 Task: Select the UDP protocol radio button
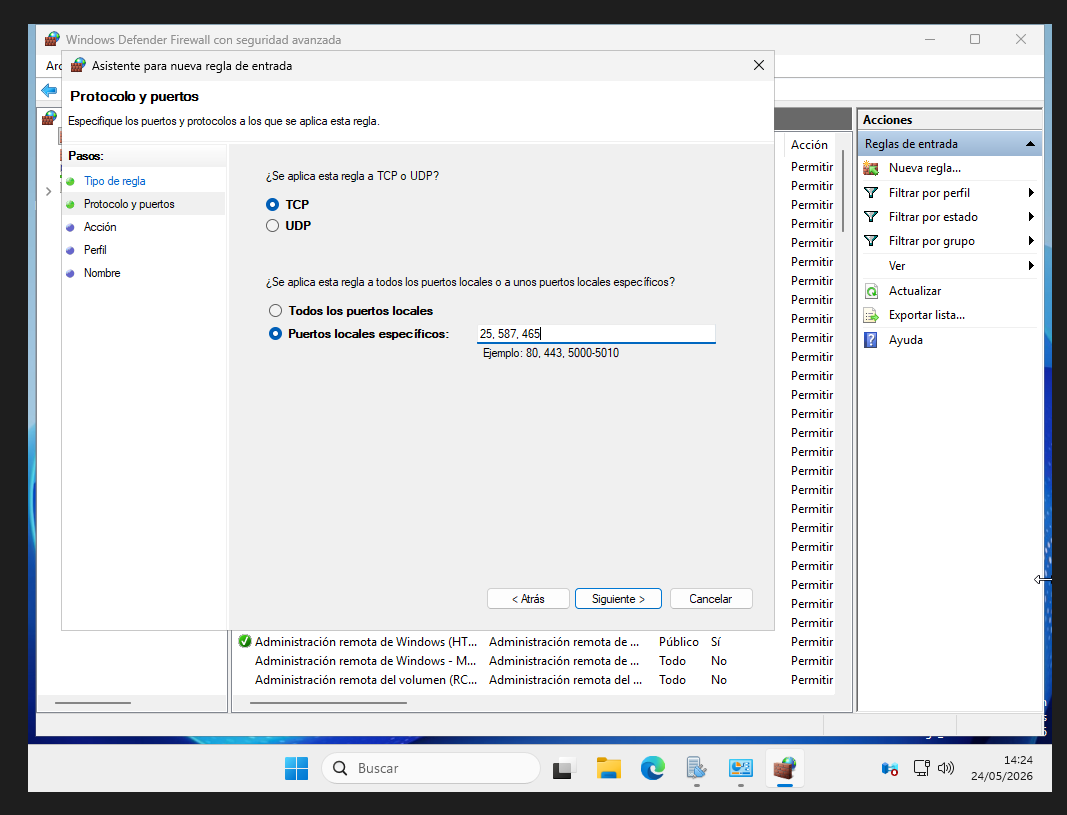pyautogui.click(x=272, y=226)
